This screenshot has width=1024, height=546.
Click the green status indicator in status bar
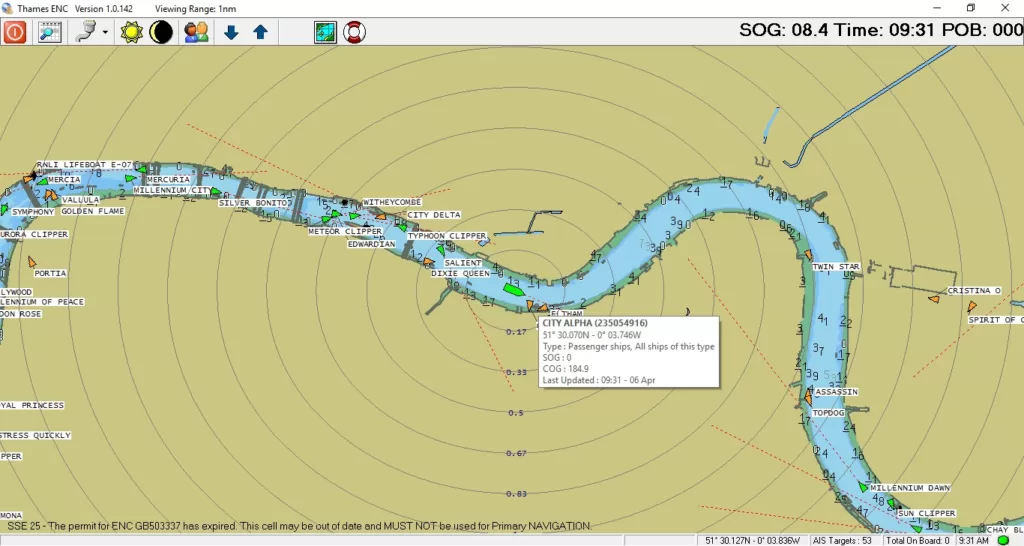(1002, 540)
